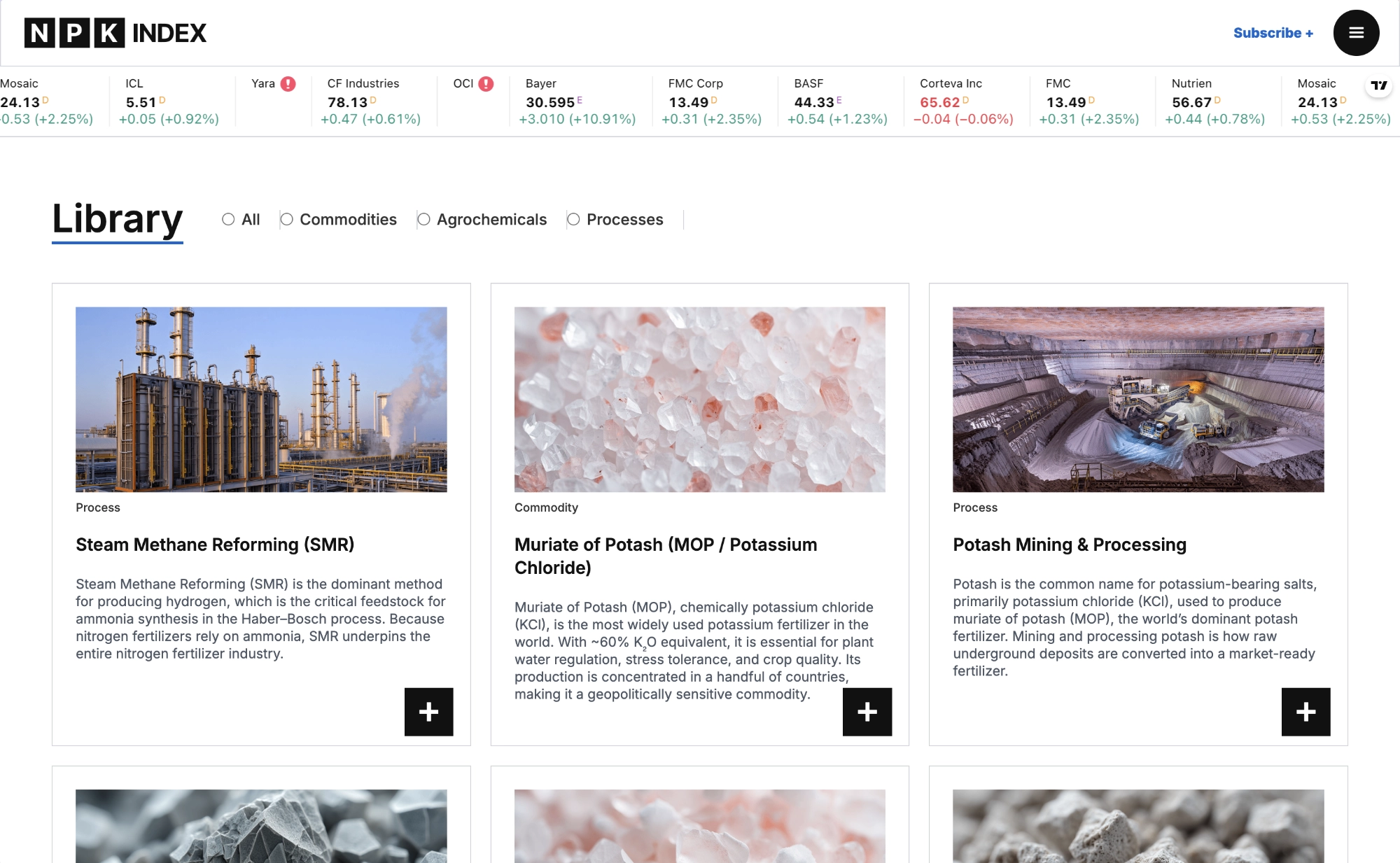Image resolution: width=1400 pixels, height=863 pixels.
Task: Click the underground potash mine image
Action: coord(1137,399)
